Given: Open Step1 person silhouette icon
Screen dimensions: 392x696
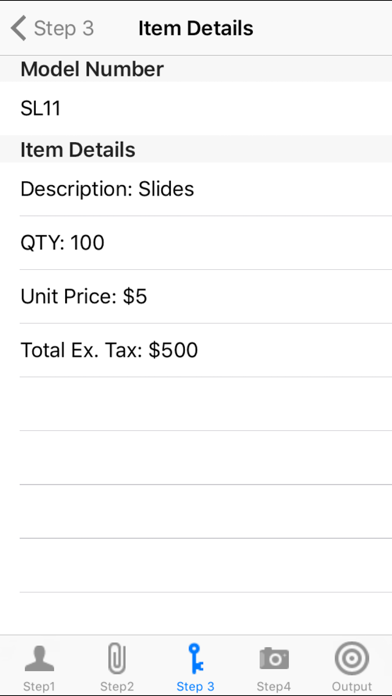Looking at the screenshot, I should (40, 658).
